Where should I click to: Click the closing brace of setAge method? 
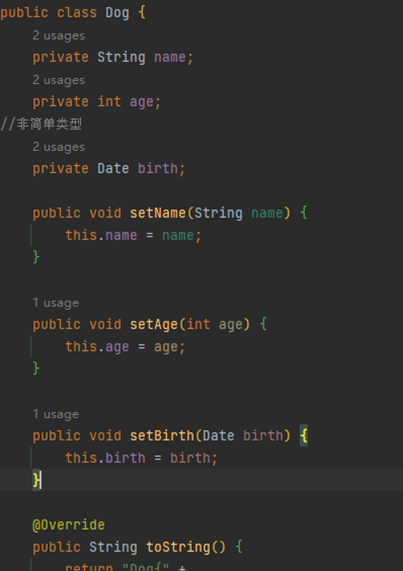(36, 369)
